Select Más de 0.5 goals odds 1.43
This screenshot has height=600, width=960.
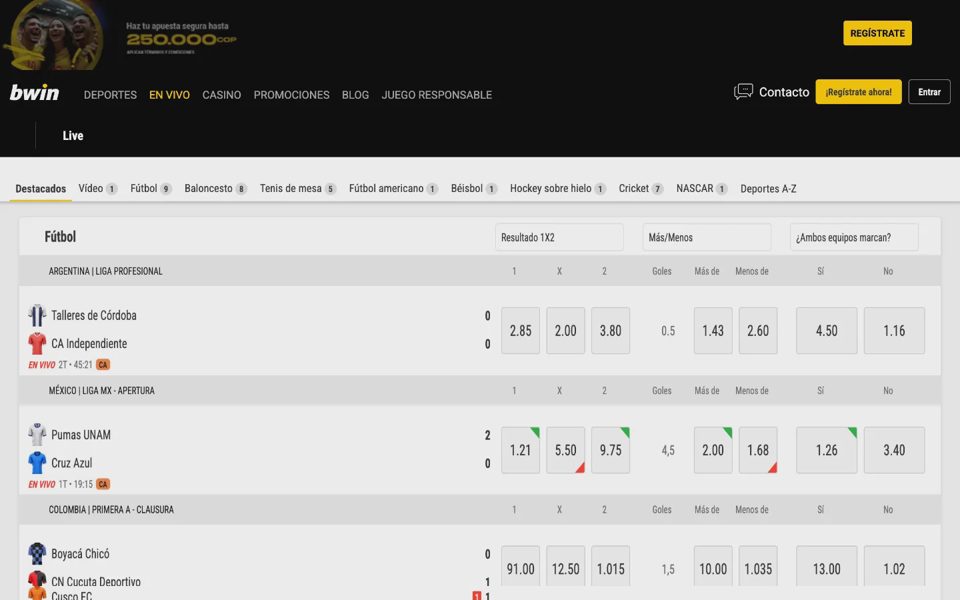click(x=713, y=331)
